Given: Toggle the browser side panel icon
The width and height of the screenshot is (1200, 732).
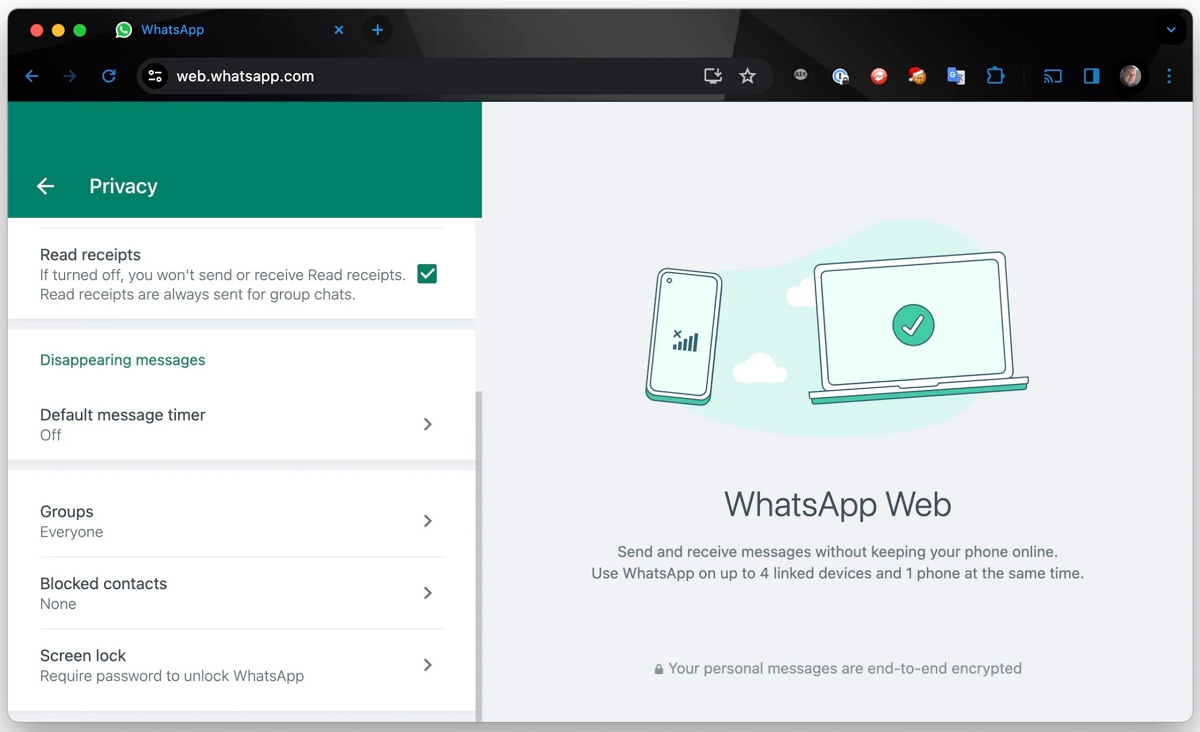Looking at the screenshot, I should point(1091,76).
